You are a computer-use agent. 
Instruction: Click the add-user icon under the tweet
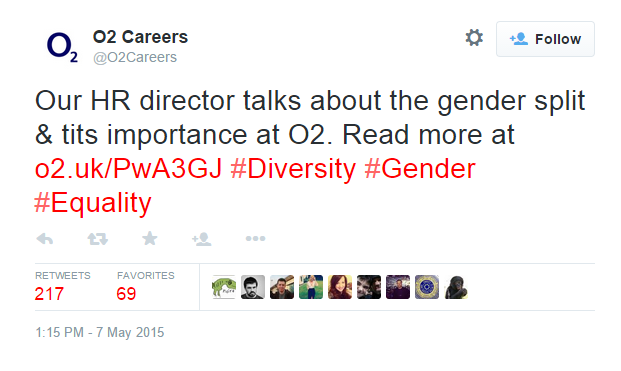pos(202,239)
